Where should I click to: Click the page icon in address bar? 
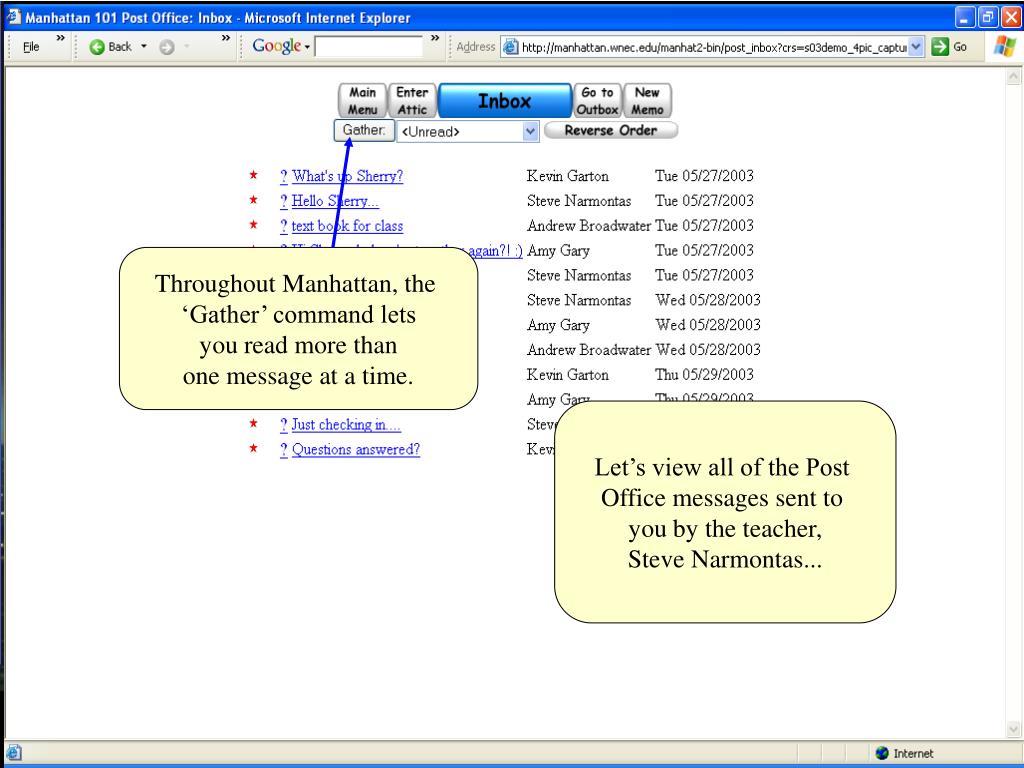(x=509, y=48)
